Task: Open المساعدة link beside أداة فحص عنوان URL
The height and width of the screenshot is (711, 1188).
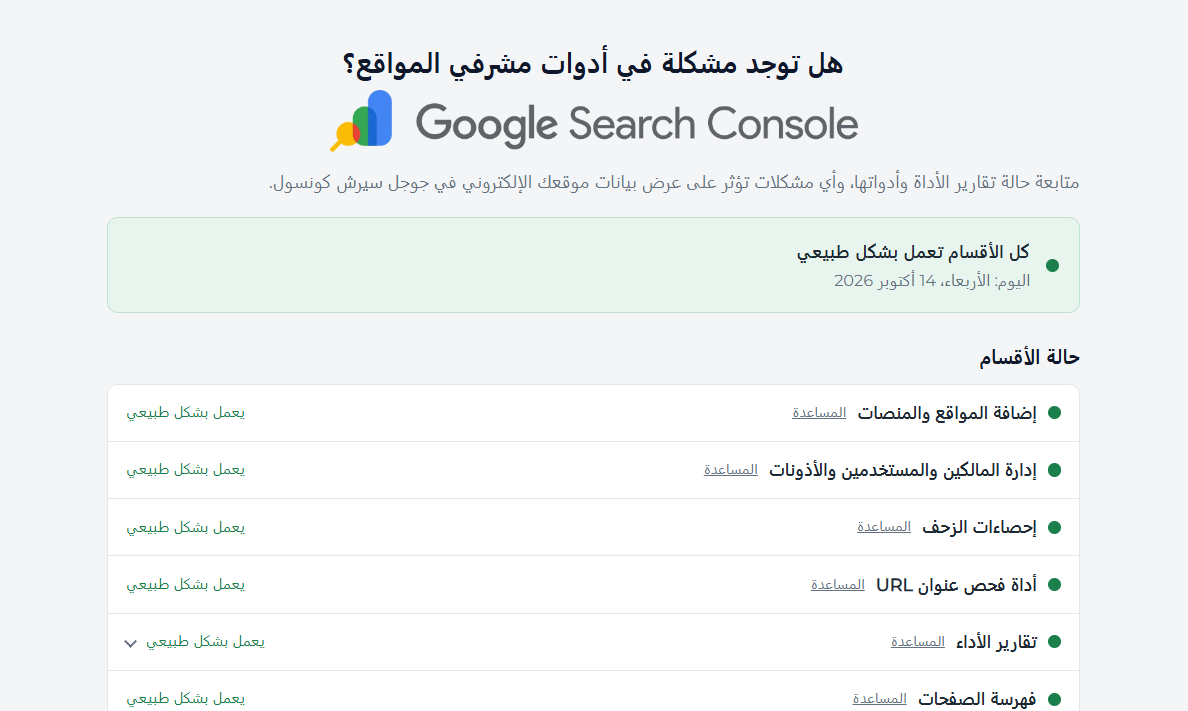Action: [x=837, y=584]
